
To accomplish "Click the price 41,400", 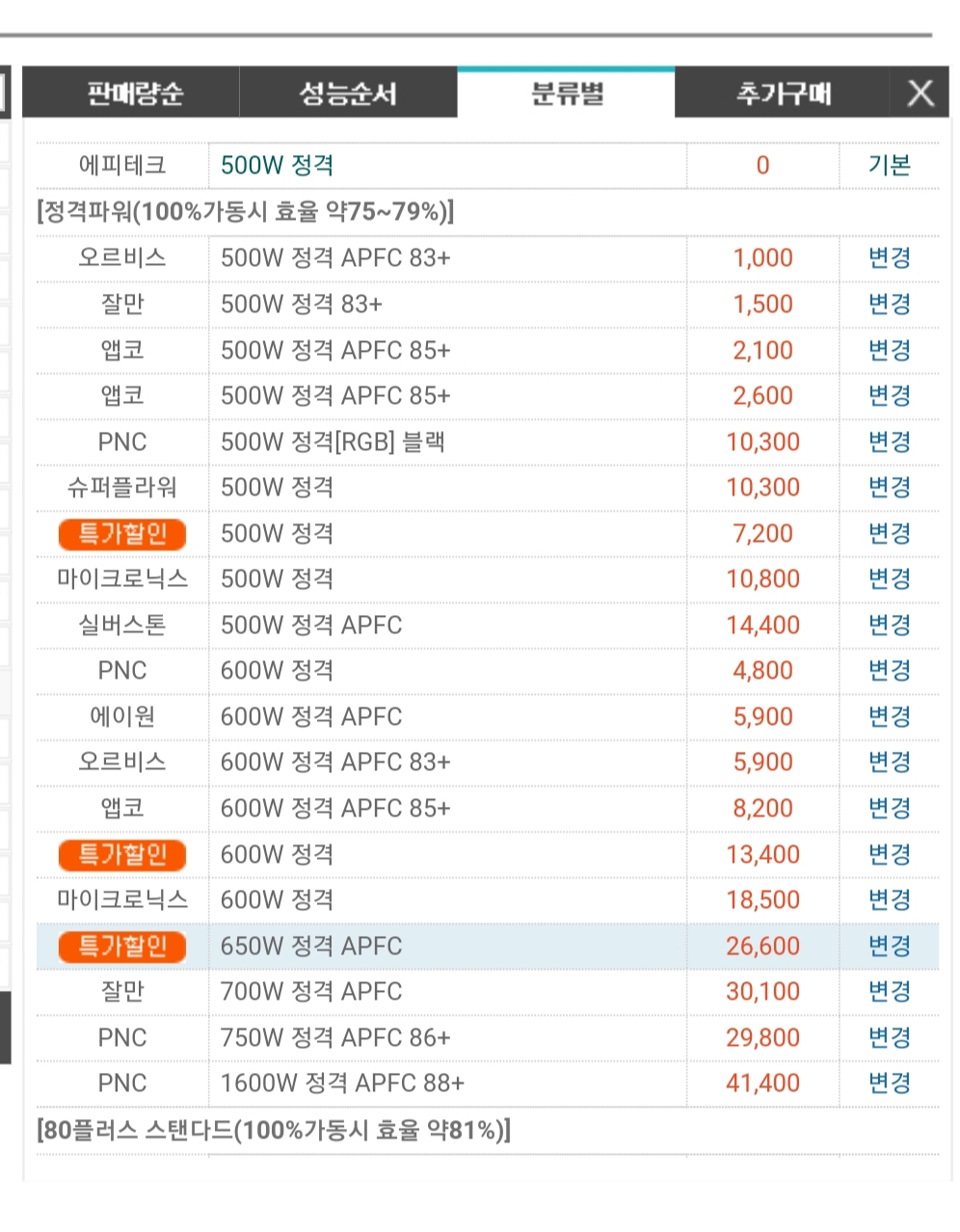I will click(762, 1083).
